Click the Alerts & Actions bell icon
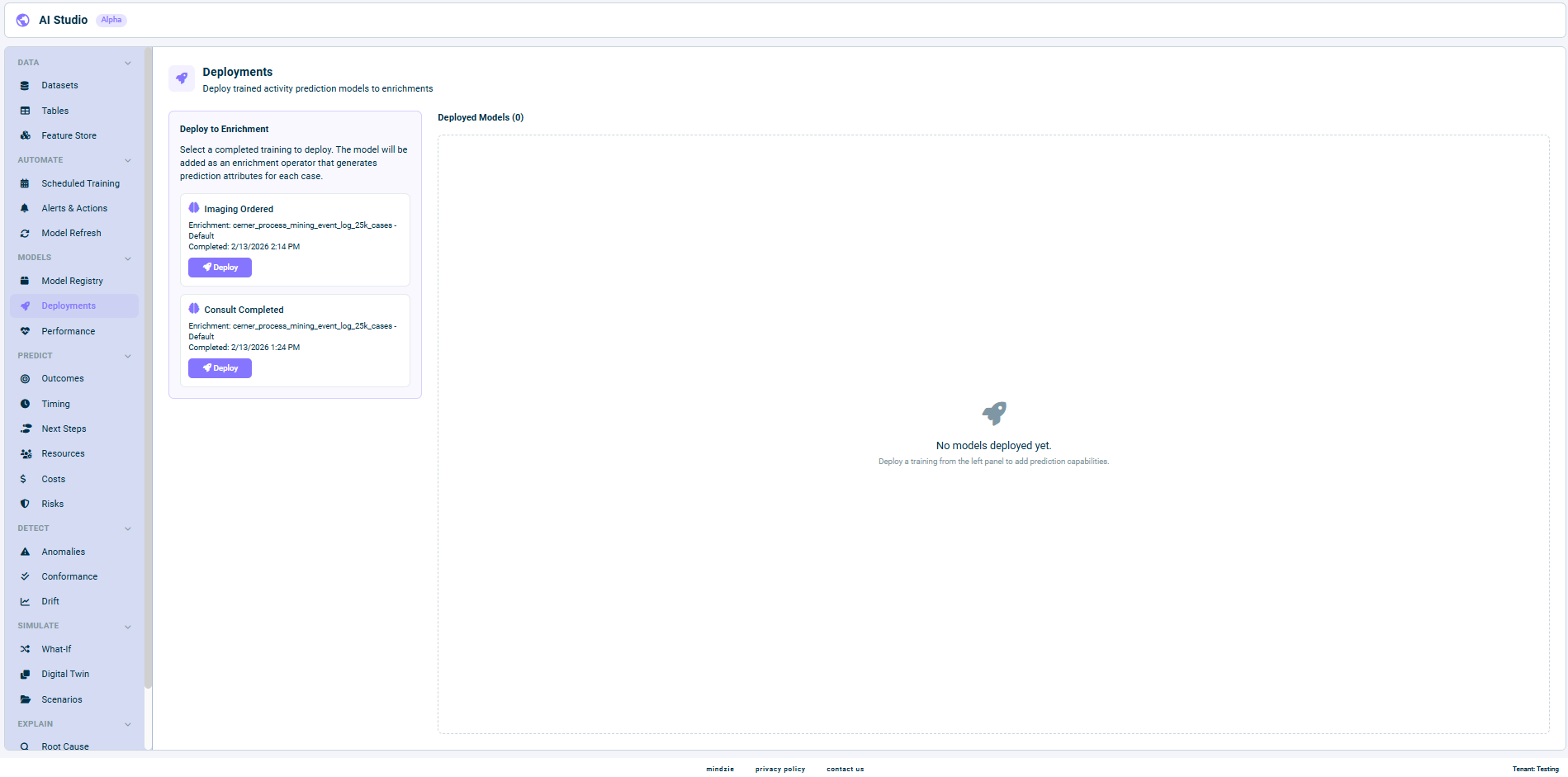Image resolution: width=1568 pixels, height=777 pixels. pyautogui.click(x=25, y=208)
